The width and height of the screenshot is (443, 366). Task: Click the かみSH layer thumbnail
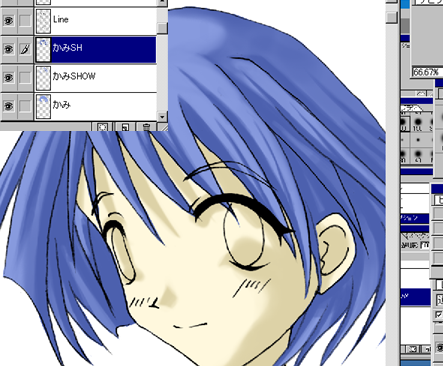point(43,49)
